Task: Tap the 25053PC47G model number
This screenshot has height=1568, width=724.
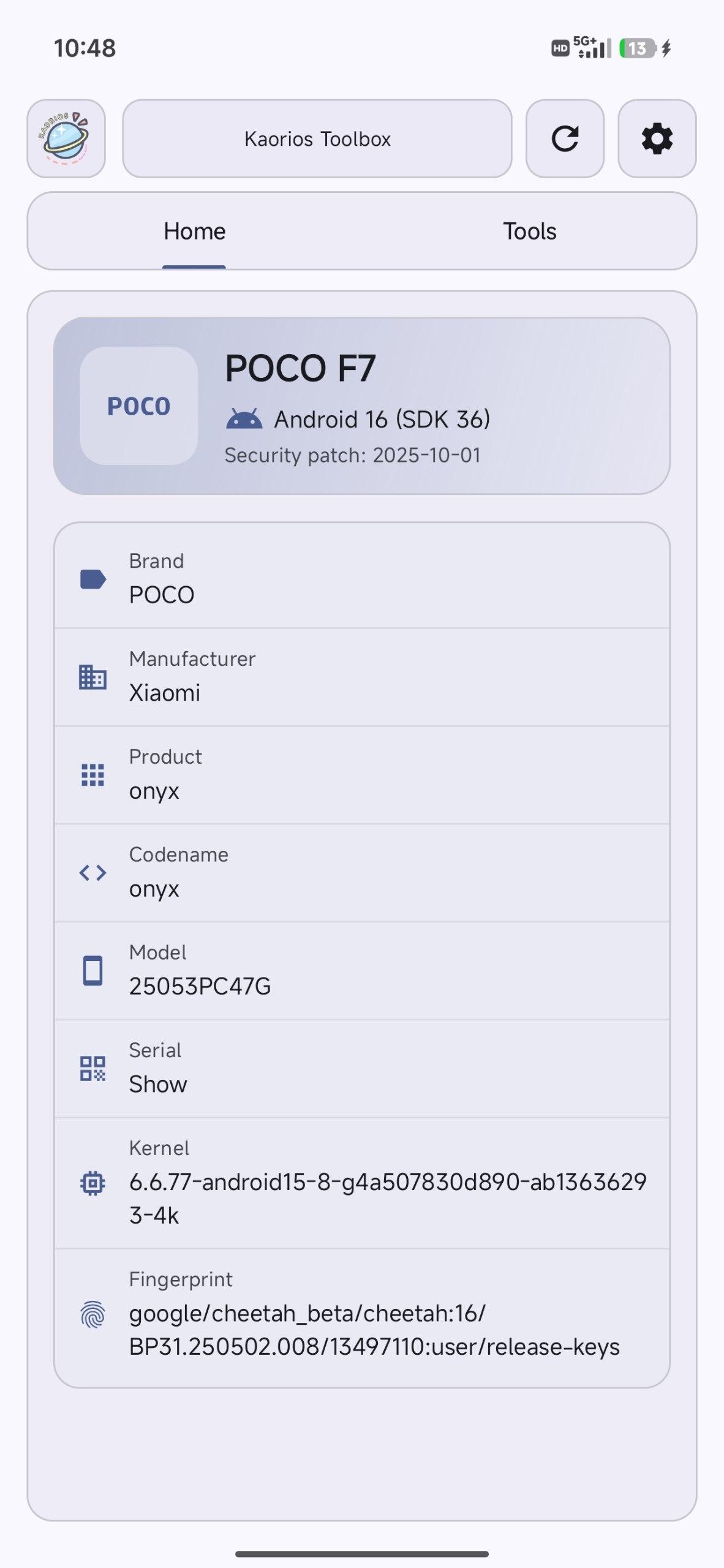Action: [200, 987]
